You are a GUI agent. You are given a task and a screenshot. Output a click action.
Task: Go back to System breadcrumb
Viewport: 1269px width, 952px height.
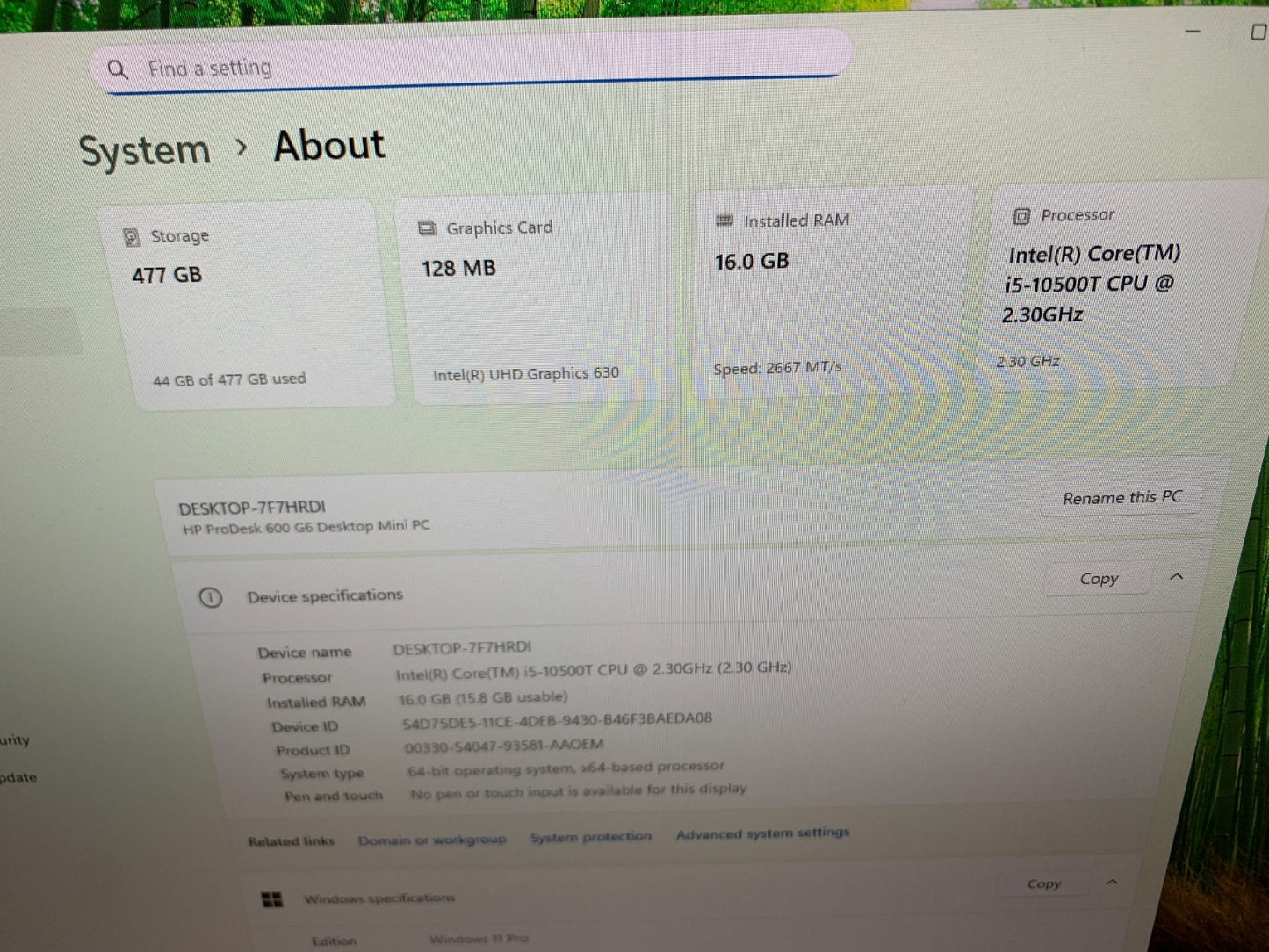point(145,151)
